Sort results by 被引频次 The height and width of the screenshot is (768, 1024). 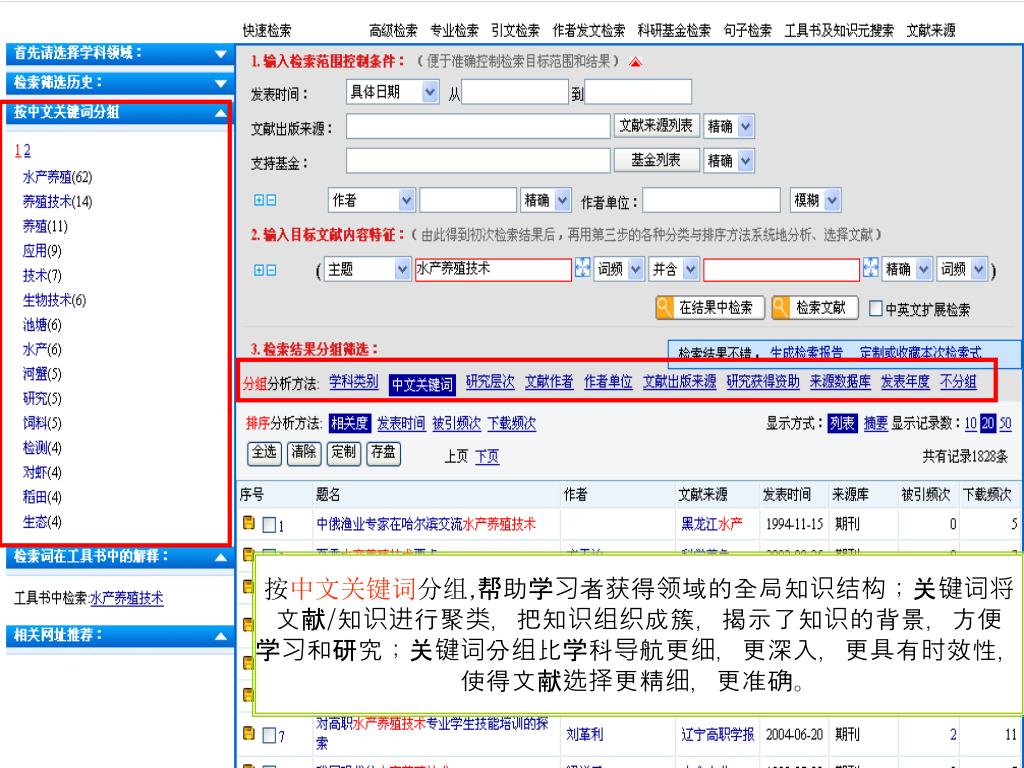456,424
